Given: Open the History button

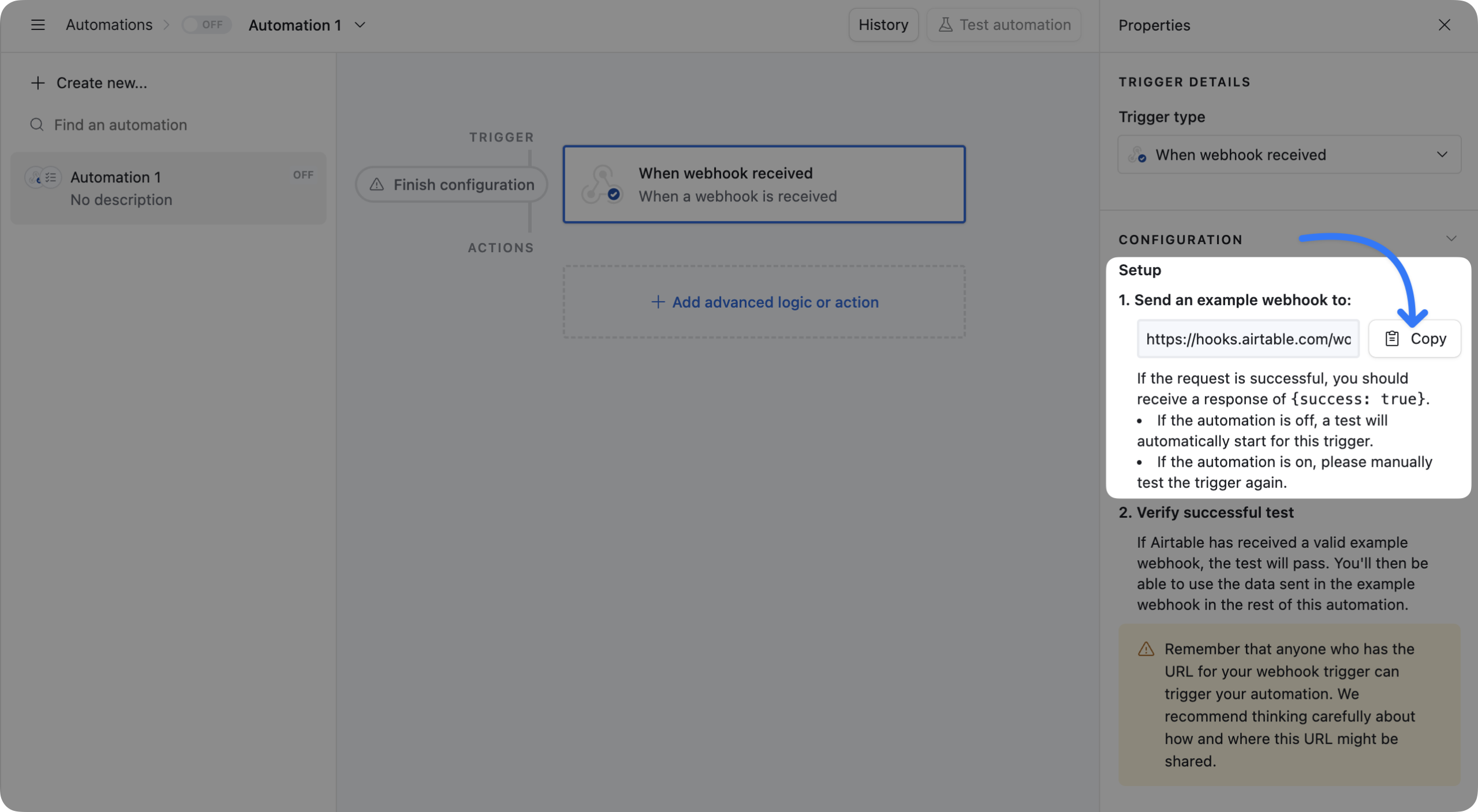Looking at the screenshot, I should tap(883, 25).
